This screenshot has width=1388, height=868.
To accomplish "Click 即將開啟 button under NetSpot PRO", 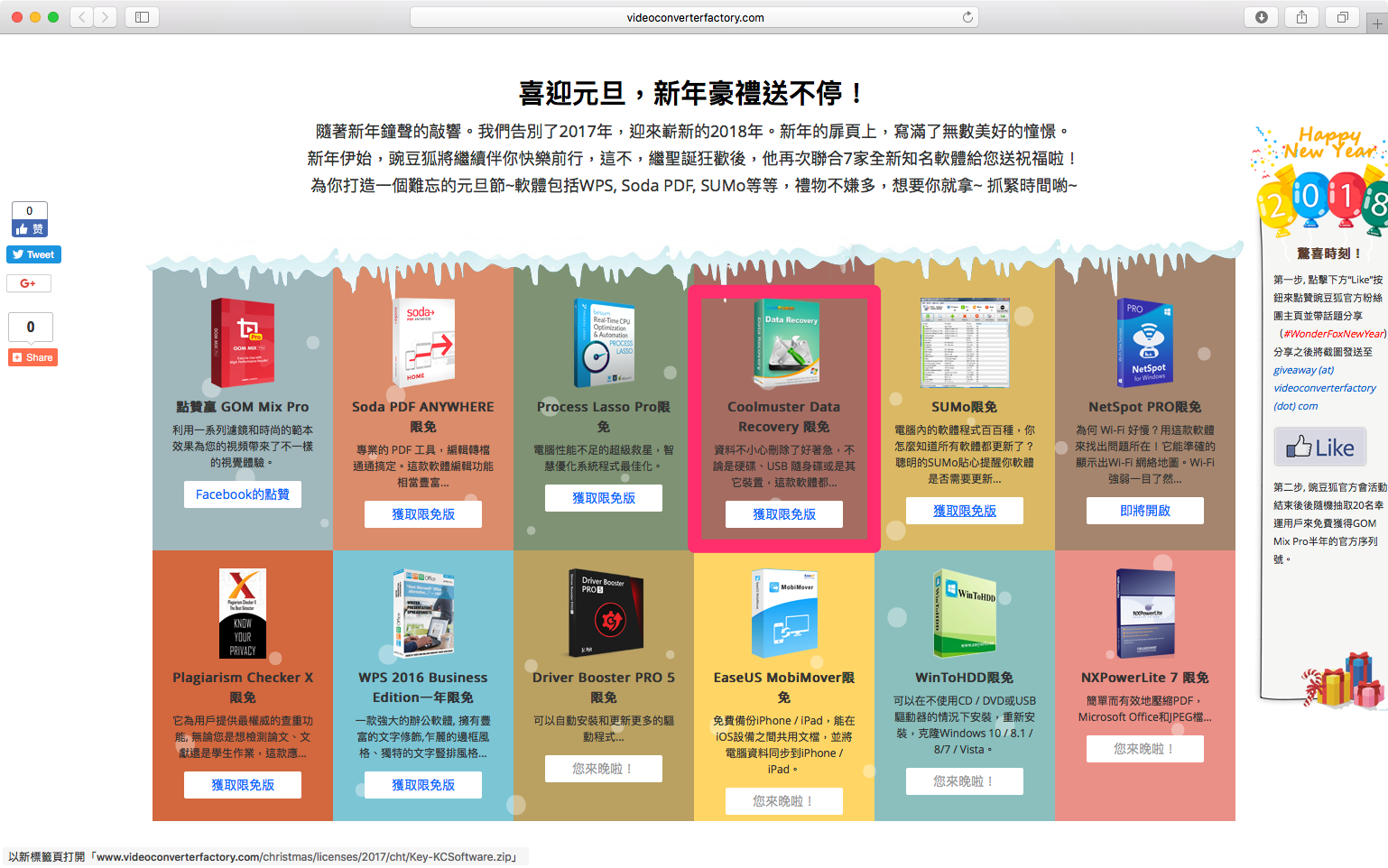I will click(x=1145, y=511).
